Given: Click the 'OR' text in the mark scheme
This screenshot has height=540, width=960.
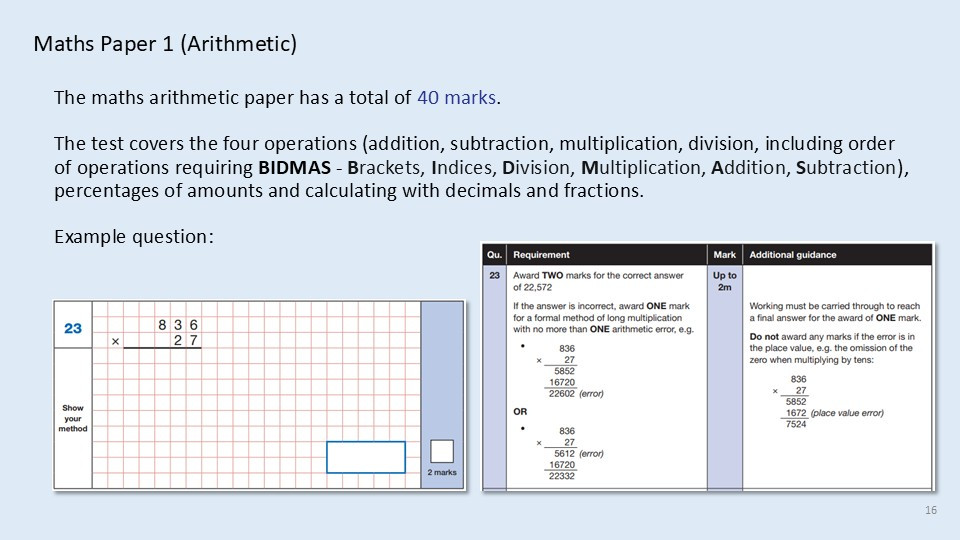Looking at the screenshot, I should coord(520,410).
